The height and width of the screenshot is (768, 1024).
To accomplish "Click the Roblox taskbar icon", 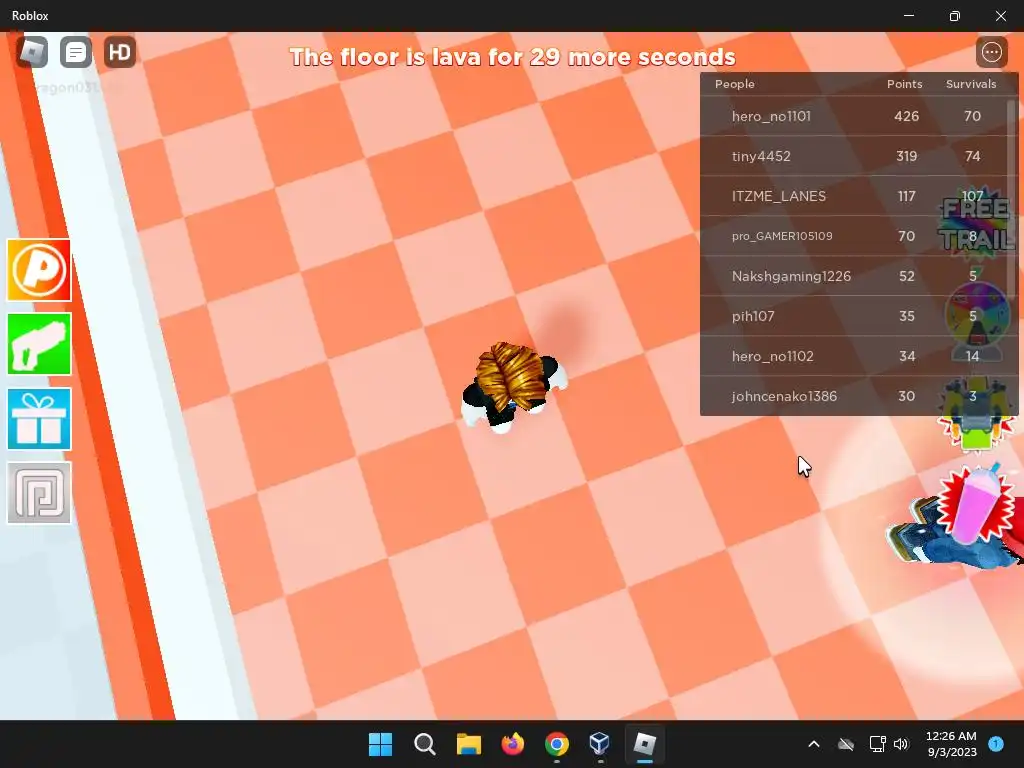I will coord(644,744).
